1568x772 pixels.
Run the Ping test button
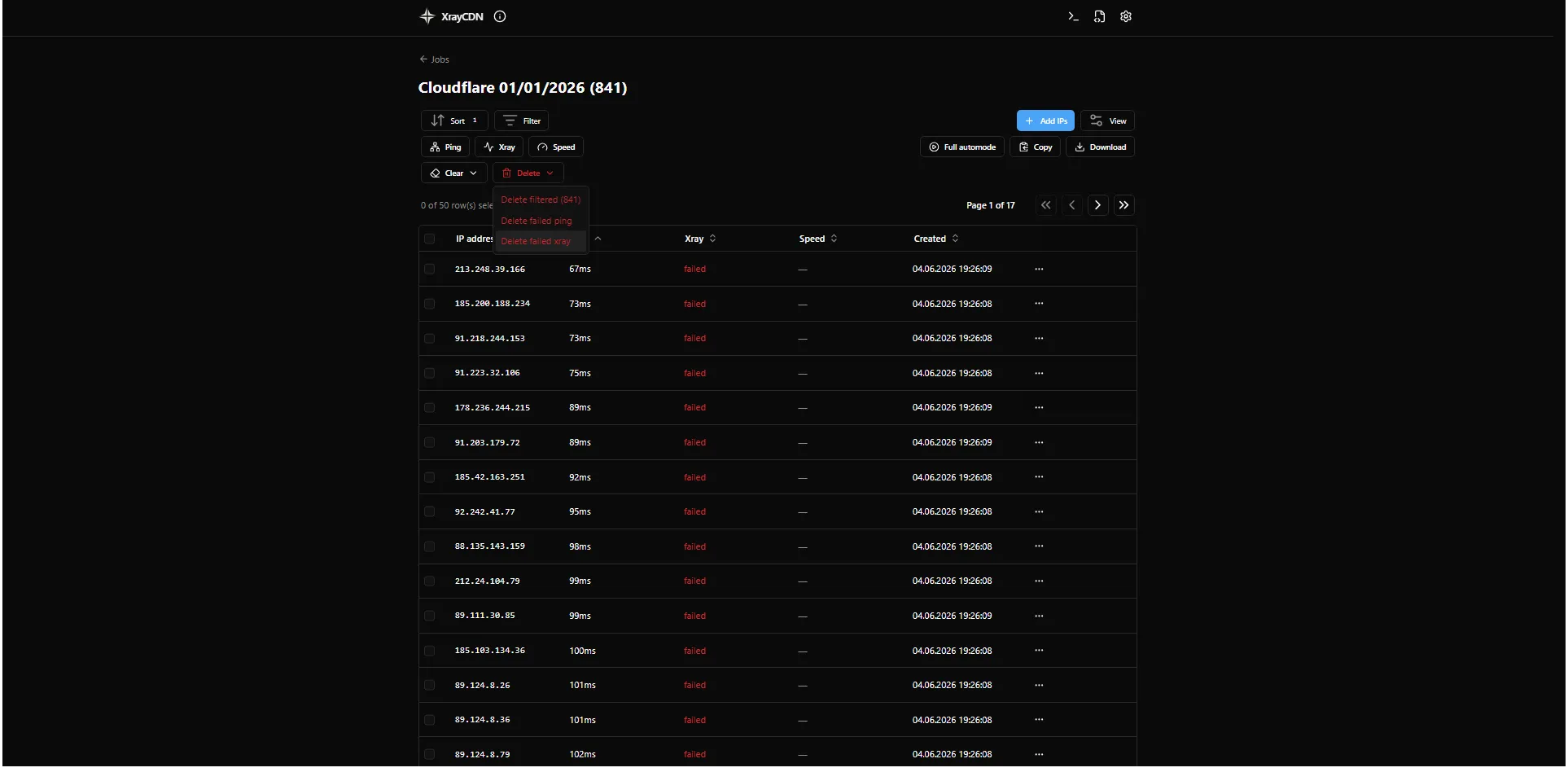coord(445,147)
